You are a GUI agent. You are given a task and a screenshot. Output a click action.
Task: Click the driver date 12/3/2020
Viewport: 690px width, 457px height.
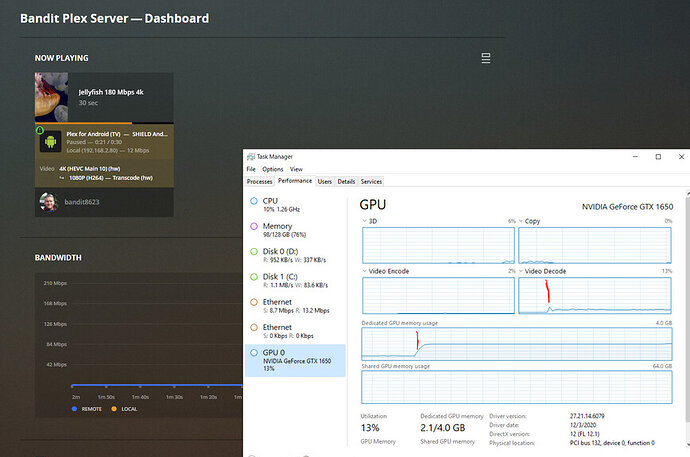(x=583, y=425)
